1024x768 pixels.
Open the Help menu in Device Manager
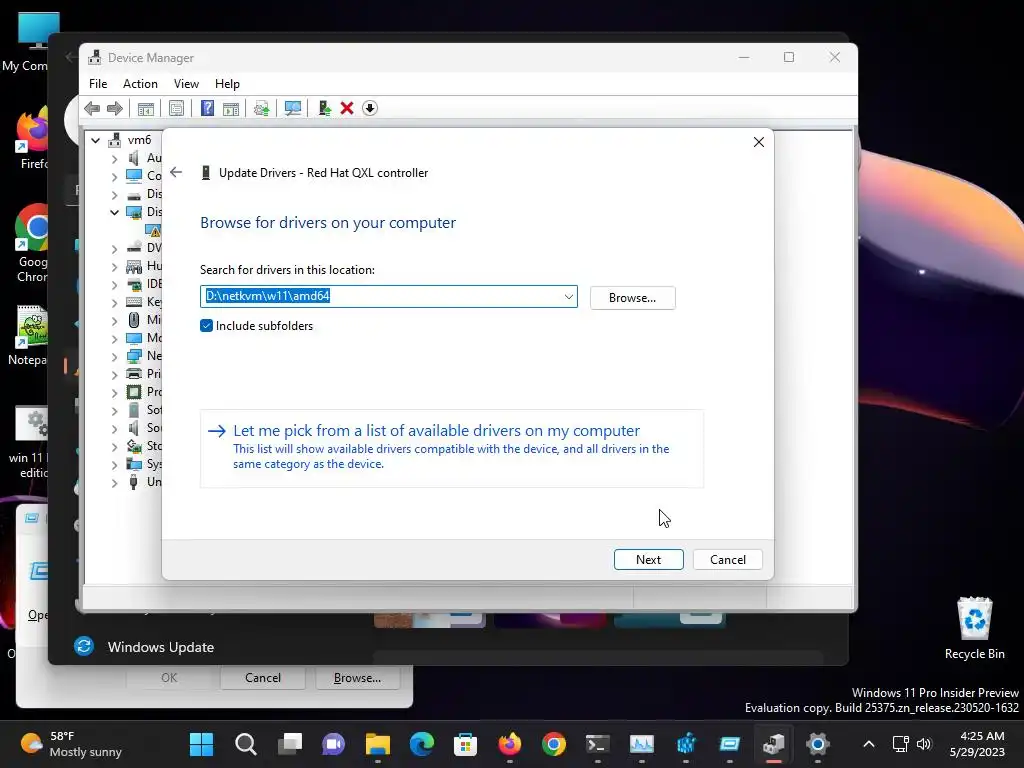click(227, 84)
